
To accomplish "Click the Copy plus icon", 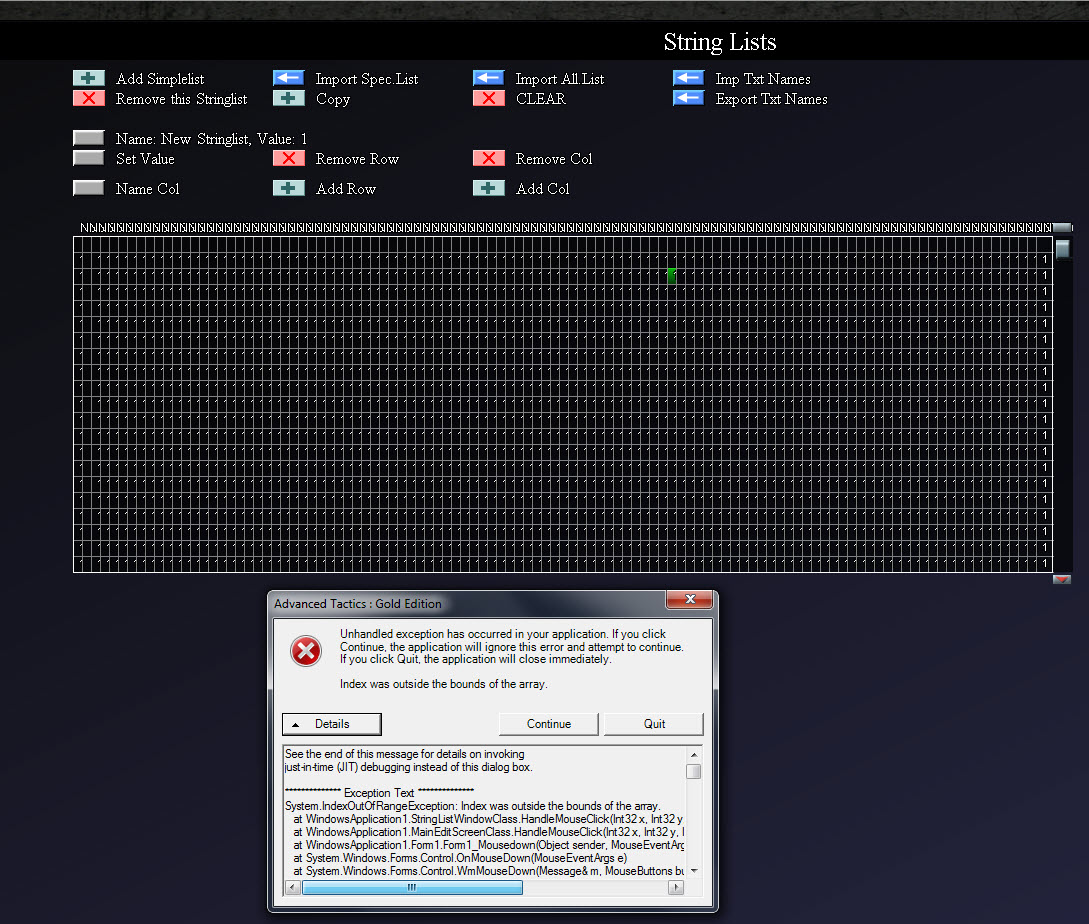I will (x=289, y=98).
